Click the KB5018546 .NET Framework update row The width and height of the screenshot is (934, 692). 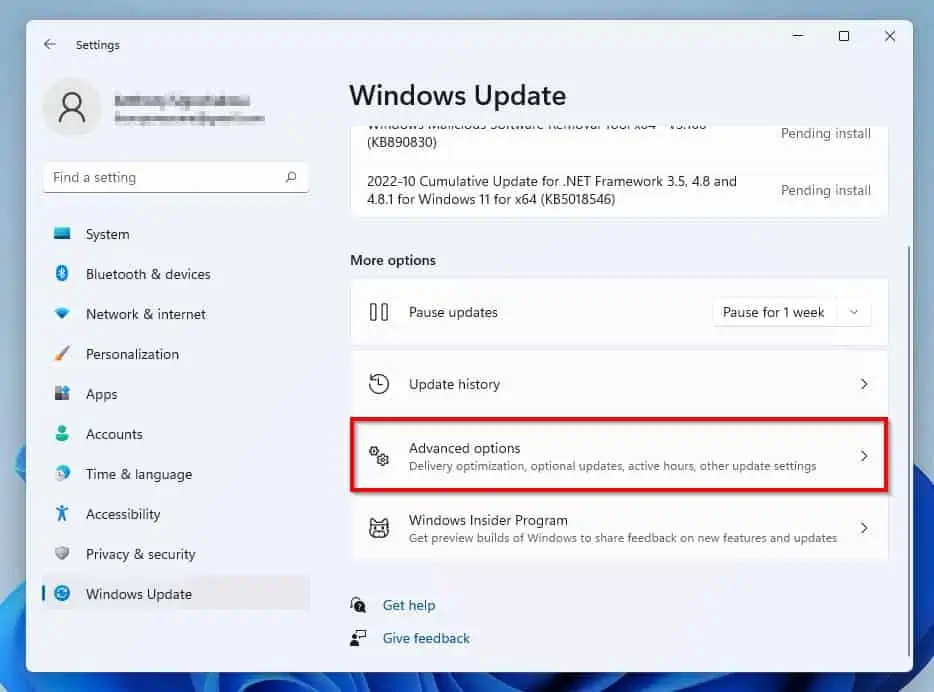coord(619,190)
